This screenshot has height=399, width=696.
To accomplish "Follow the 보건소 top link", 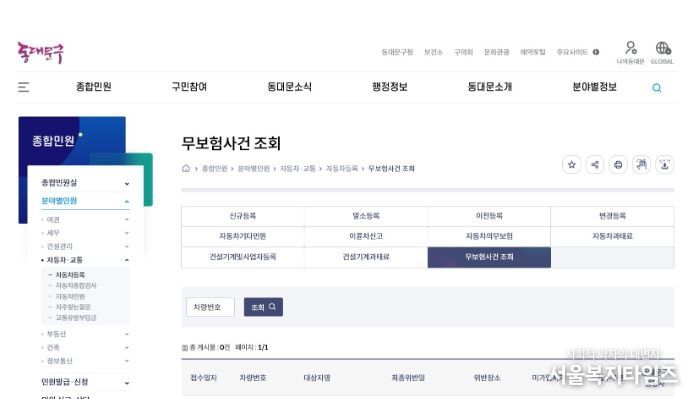I will [433, 52].
